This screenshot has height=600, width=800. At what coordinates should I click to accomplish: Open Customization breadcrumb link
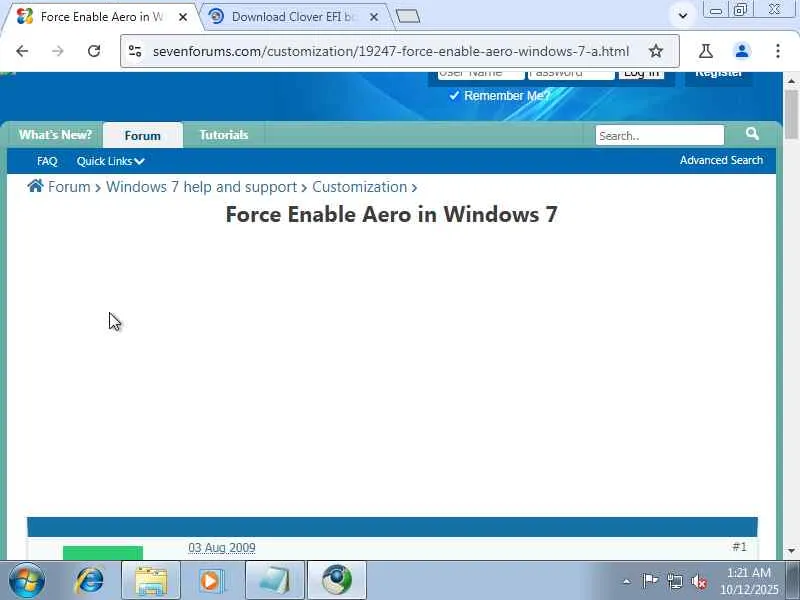tap(360, 187)
